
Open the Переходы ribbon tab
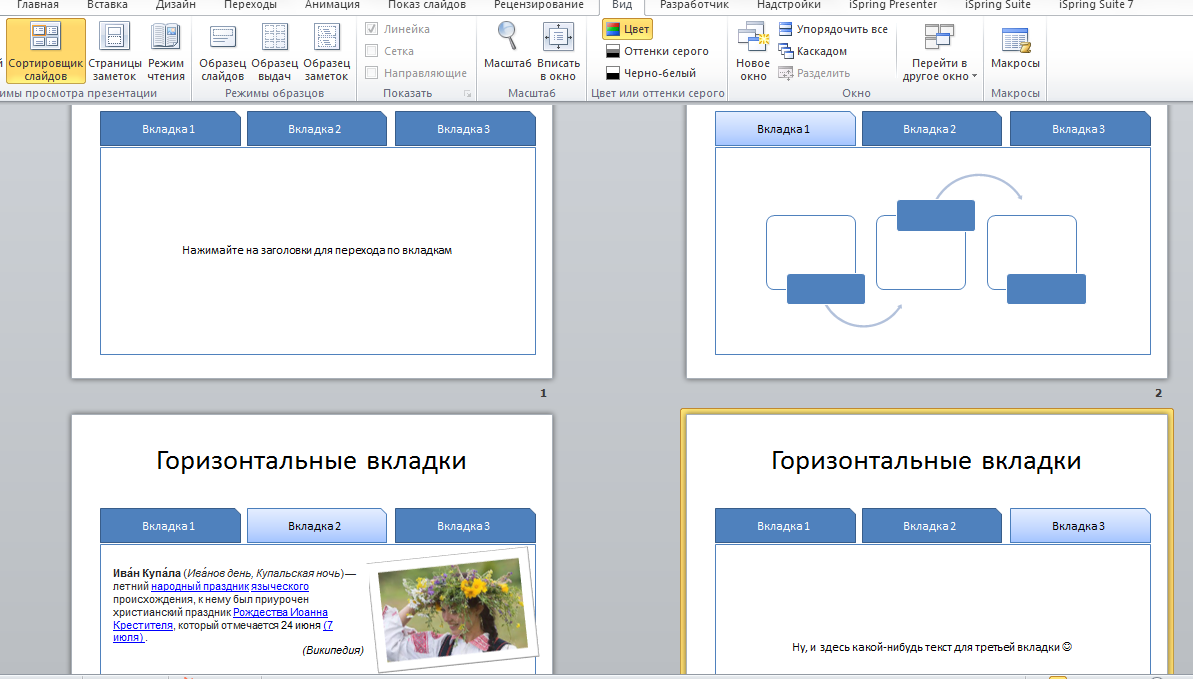[x=250, y=5]
